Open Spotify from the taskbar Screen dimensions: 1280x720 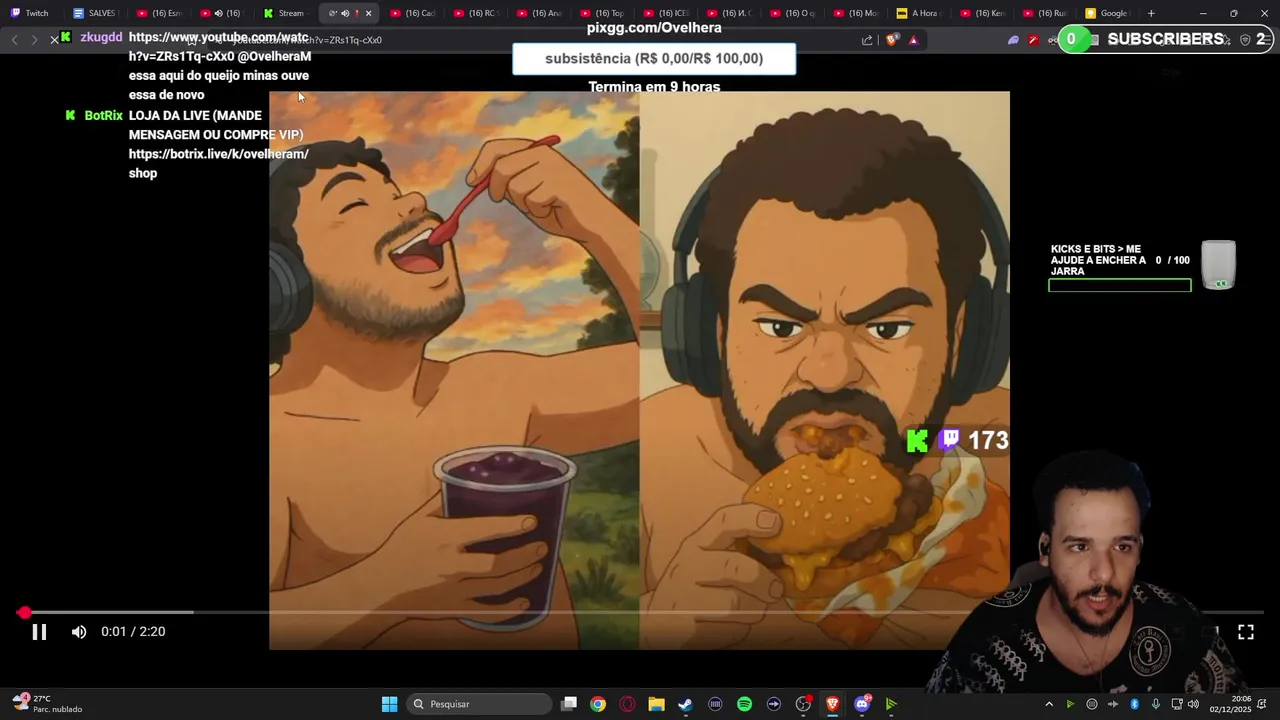[744, 704]
